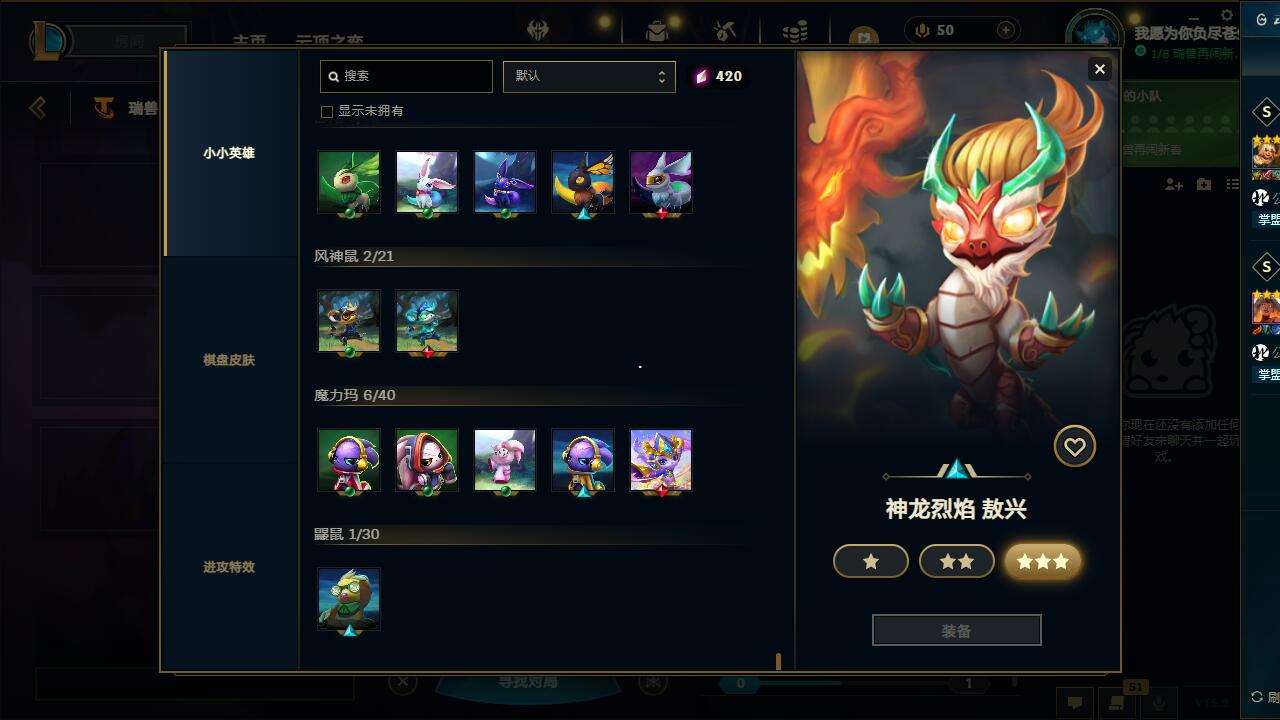Pick the pink Molediver-style 魔力玛 icon
1280x720 pixels.
[x=505, y=460]
